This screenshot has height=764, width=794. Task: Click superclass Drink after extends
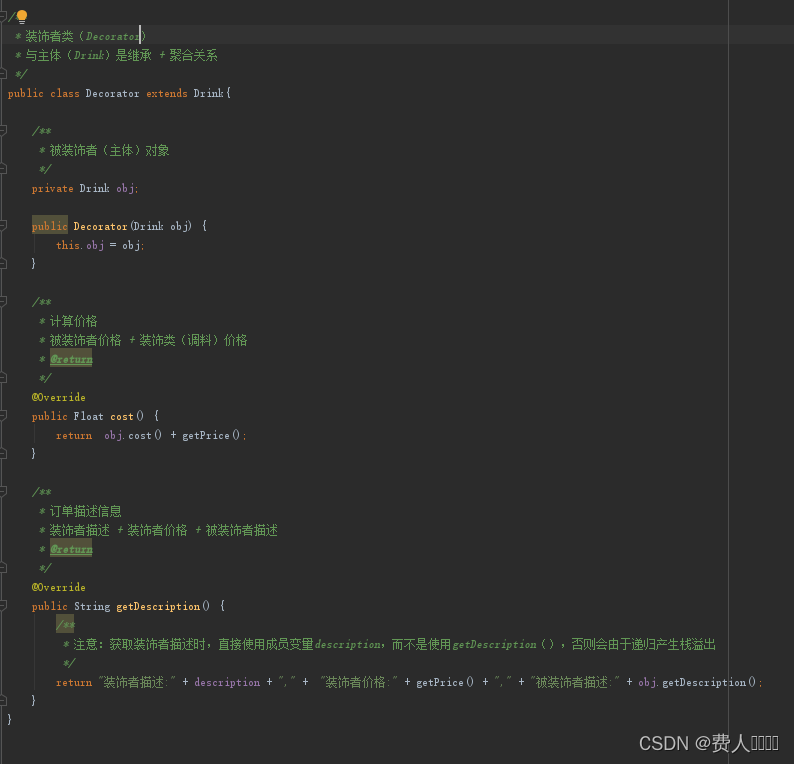[208, 93]
